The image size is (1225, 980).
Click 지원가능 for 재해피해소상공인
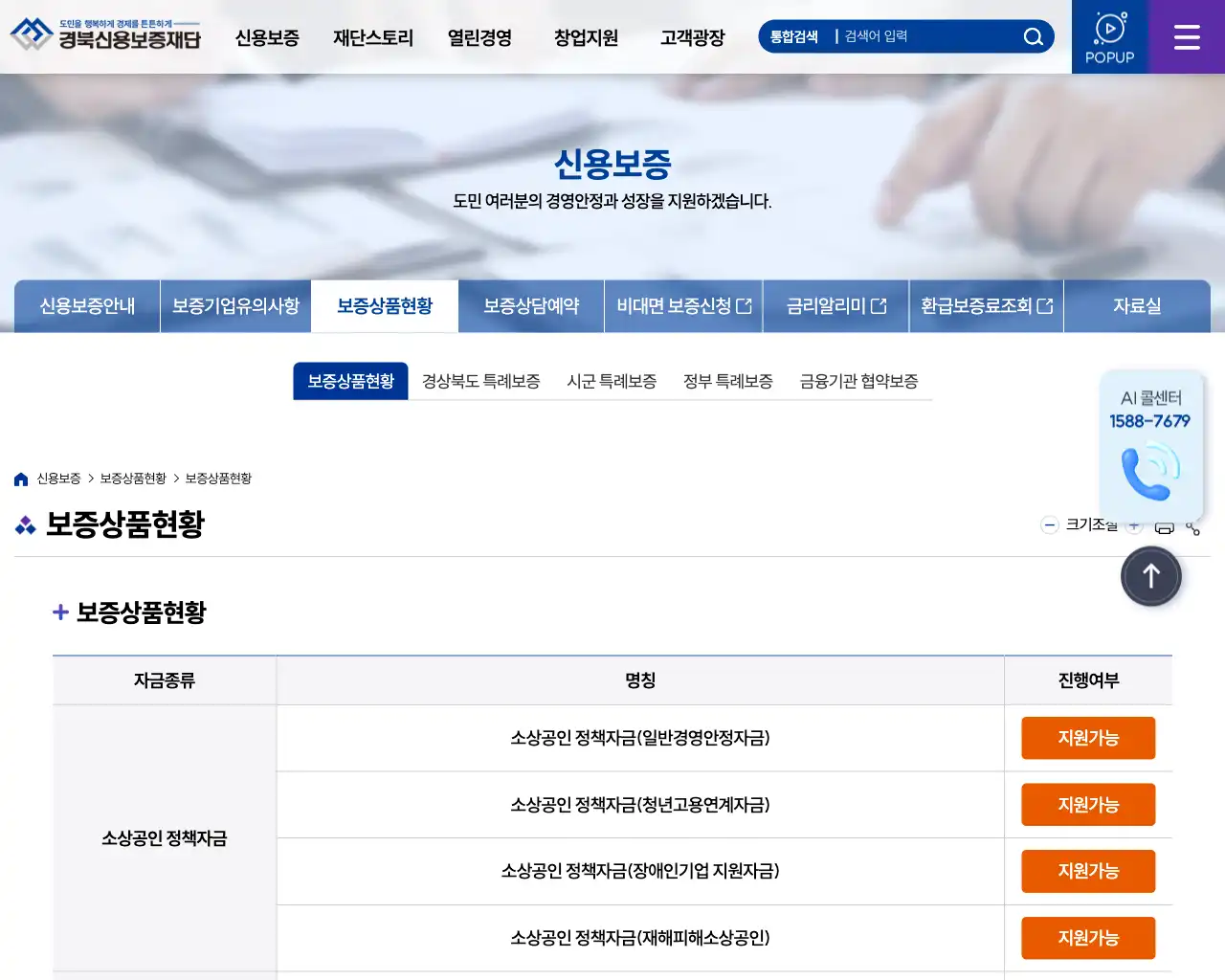tap(1088, 938)
